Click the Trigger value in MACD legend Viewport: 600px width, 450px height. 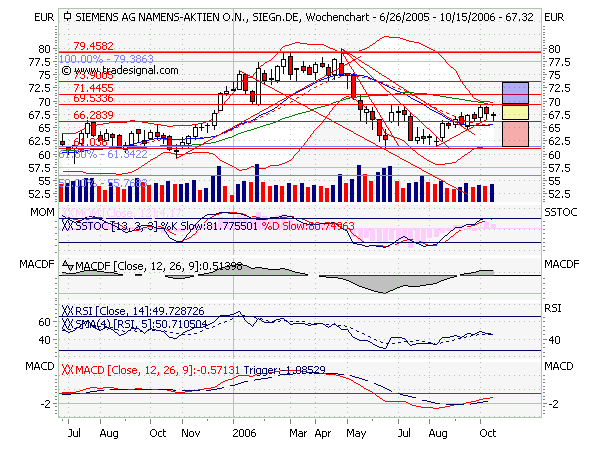[x=284, y=370]
